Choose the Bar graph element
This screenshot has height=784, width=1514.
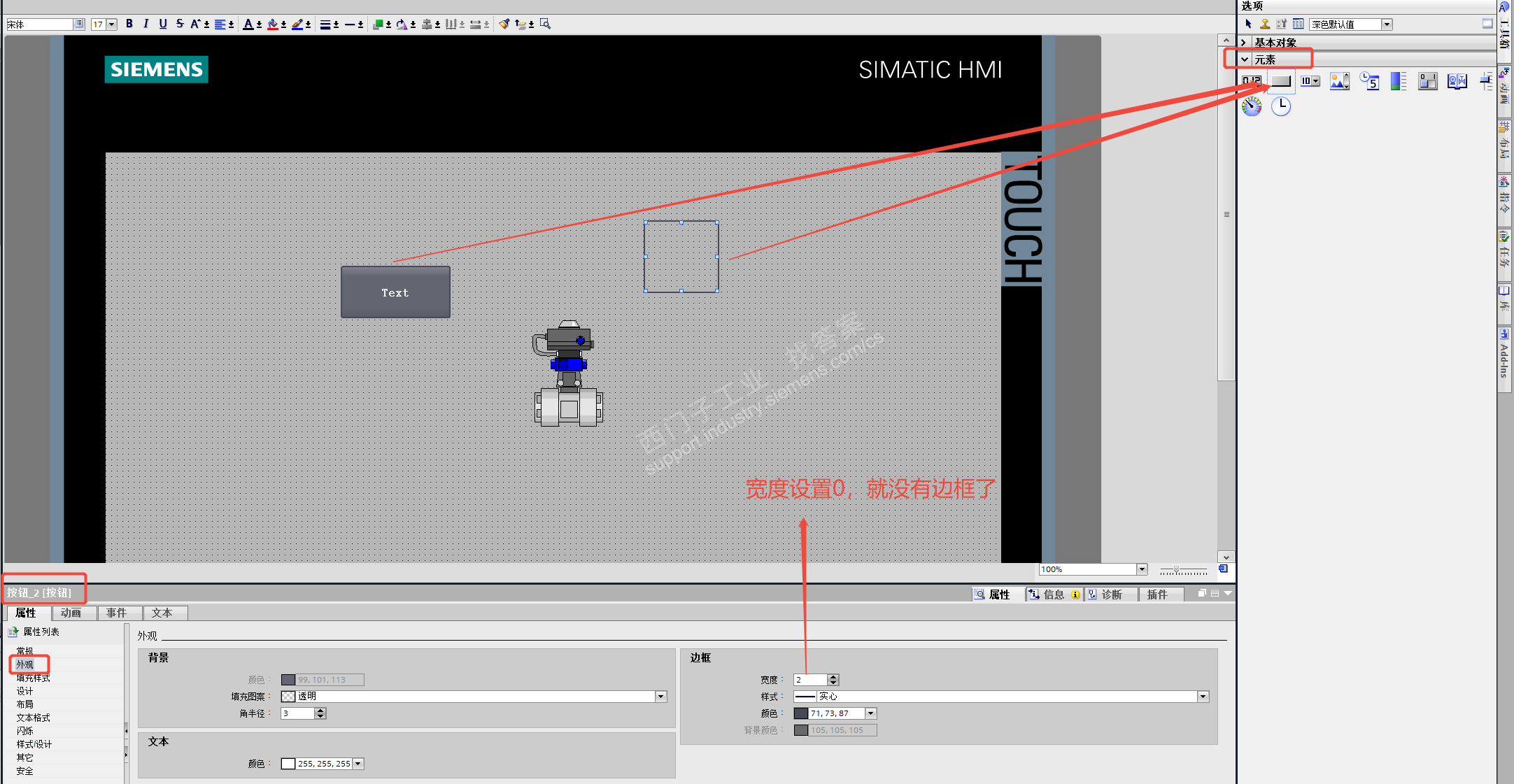[x=1398, y=82]
